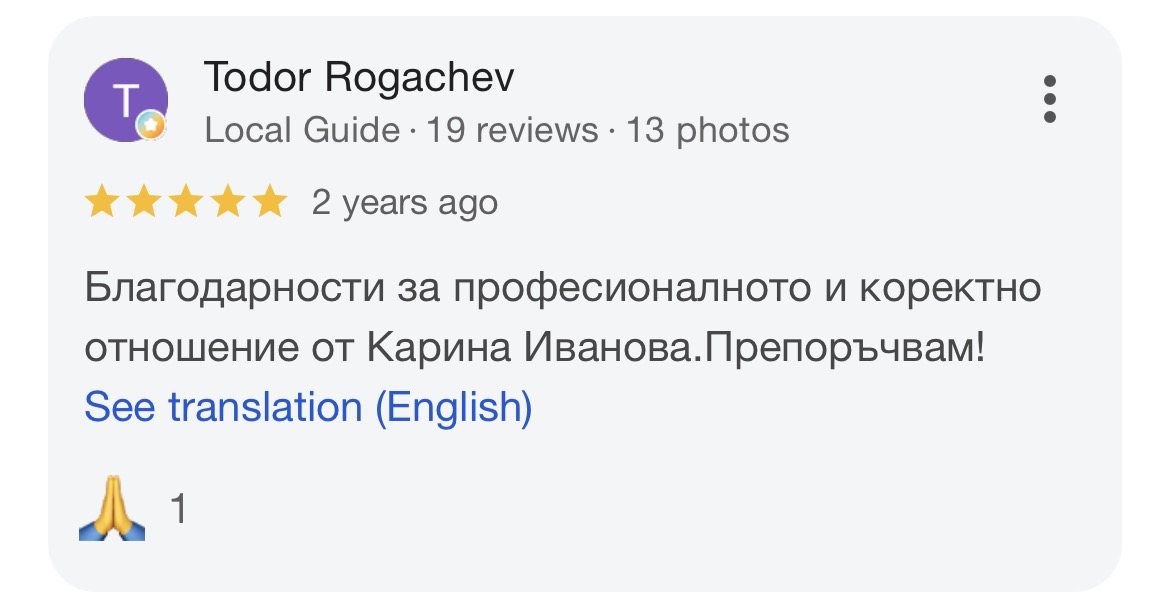Click the first rating star
Image resolution: width=1170 pixels, height=611 pixels.
[x=101, y=202]
